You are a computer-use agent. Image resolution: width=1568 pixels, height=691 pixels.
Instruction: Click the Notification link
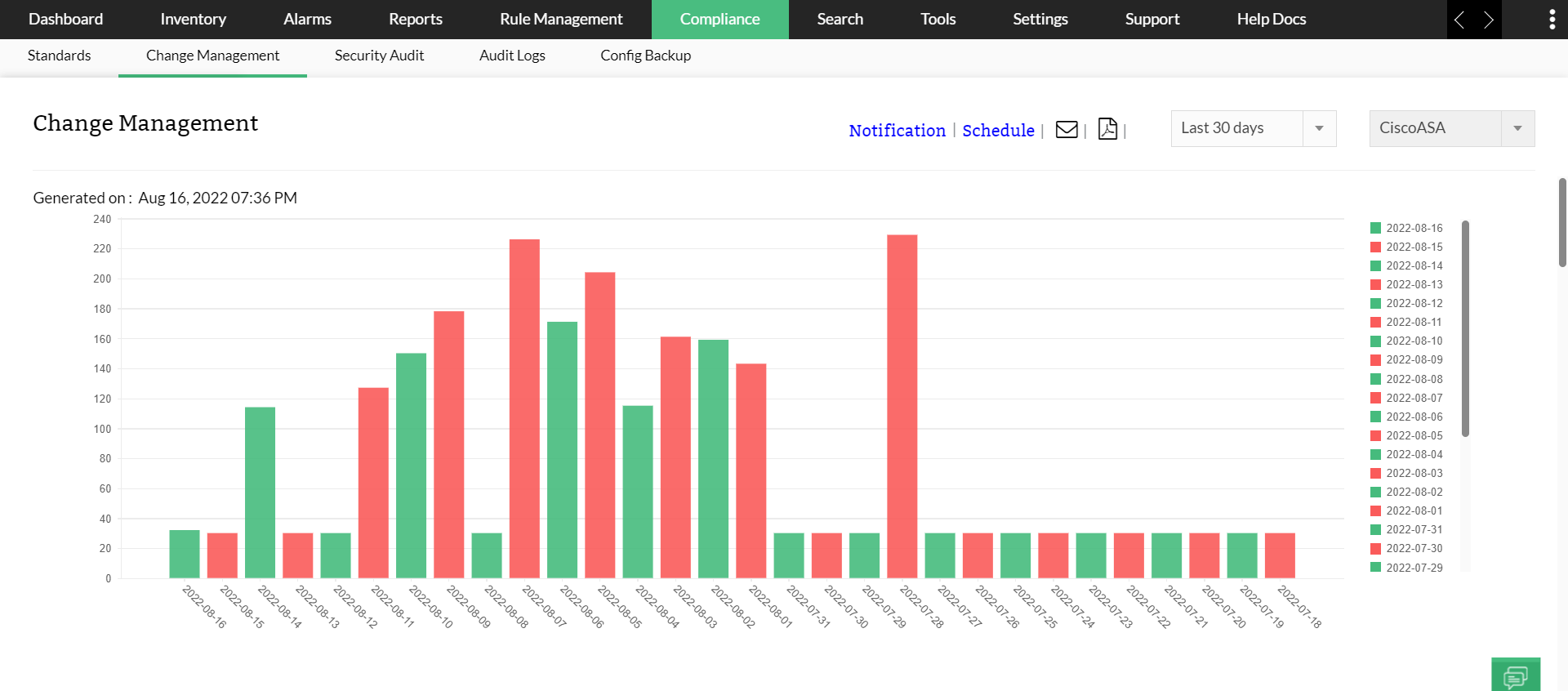click(x=897, y=131)
